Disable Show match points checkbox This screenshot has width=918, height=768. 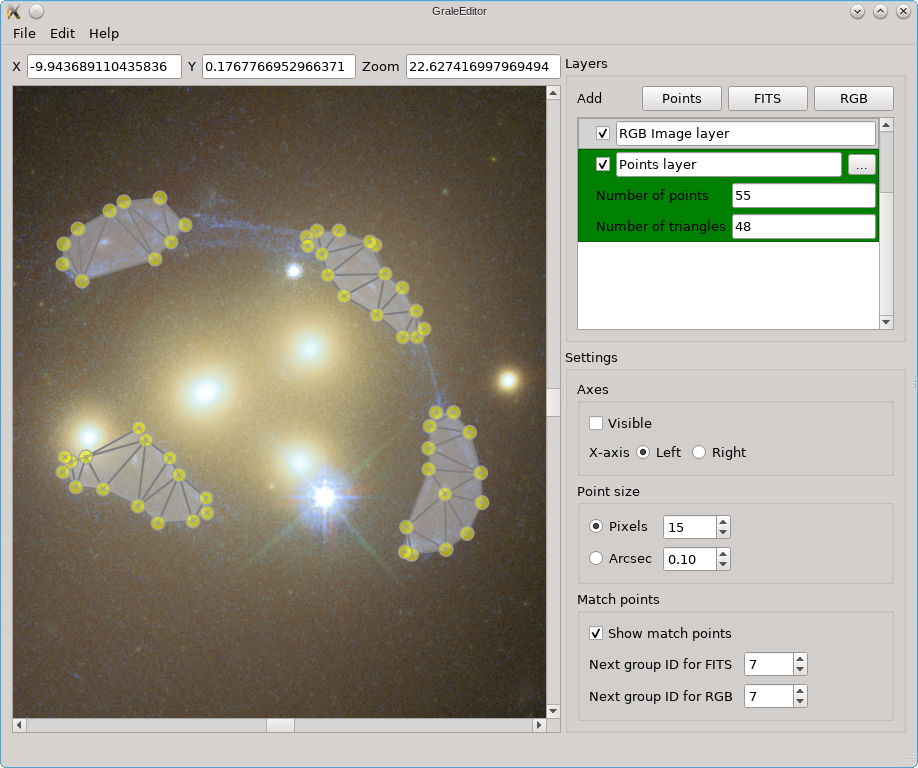click(x=596, y=633)
